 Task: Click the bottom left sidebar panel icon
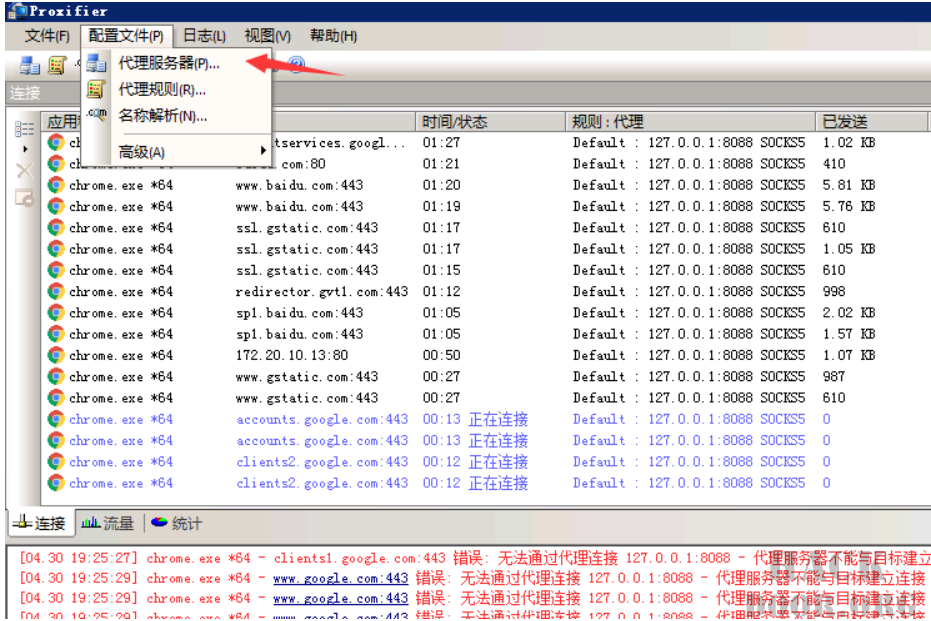[x=25, y=197]
